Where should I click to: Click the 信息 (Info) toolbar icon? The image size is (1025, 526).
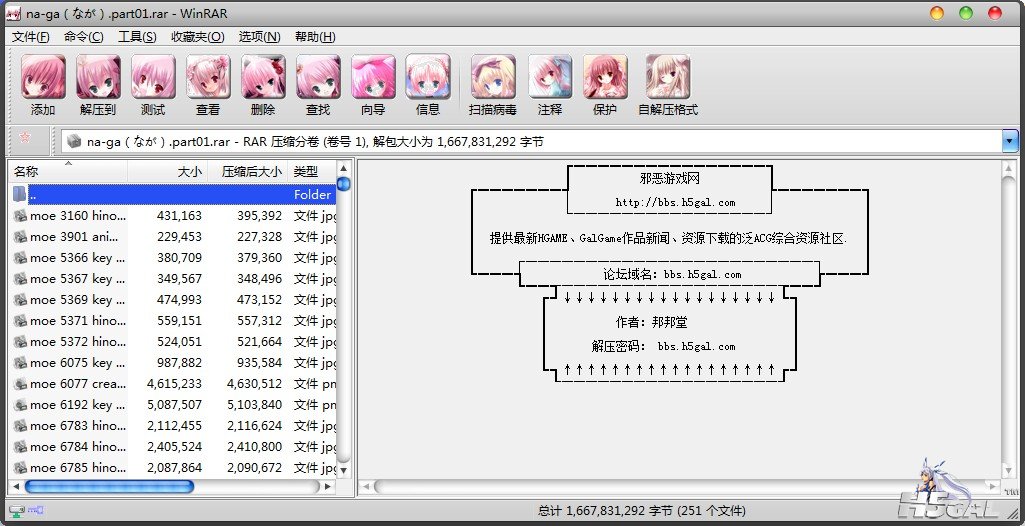click(x=428, y=77)
